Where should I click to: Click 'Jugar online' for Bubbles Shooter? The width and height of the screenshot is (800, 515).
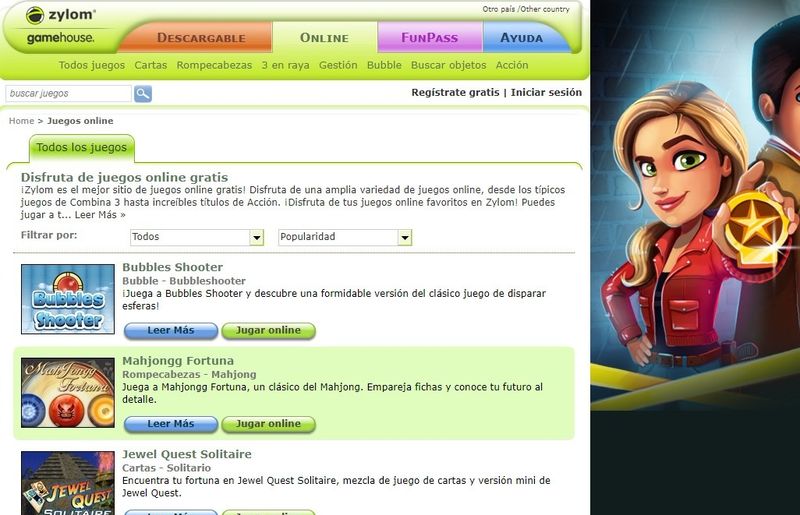(268, 331)
